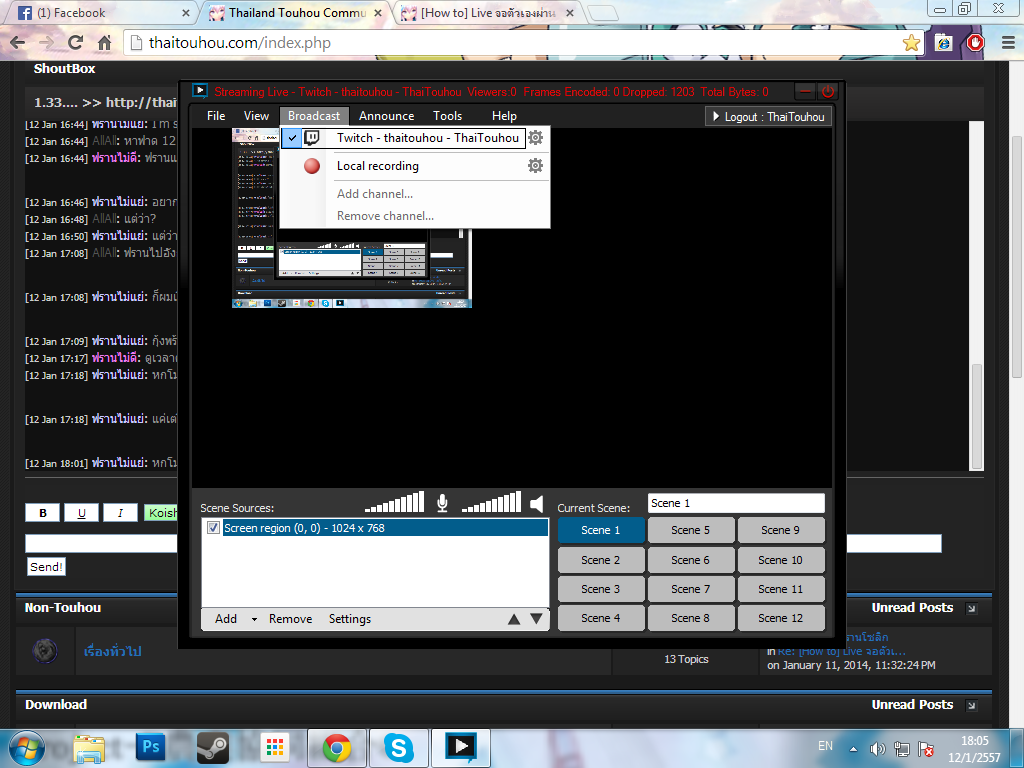Open the Announce menu
The height and width of the screenshot is (768, 1024).
tap(387, 116)
